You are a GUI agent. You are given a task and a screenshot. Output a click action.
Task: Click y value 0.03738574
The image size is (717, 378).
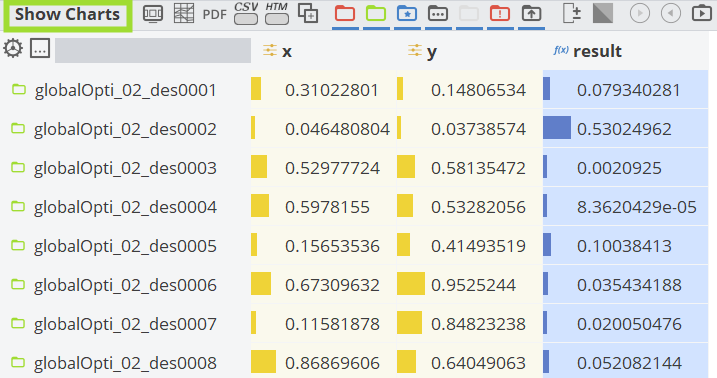(x=478, y=129)
